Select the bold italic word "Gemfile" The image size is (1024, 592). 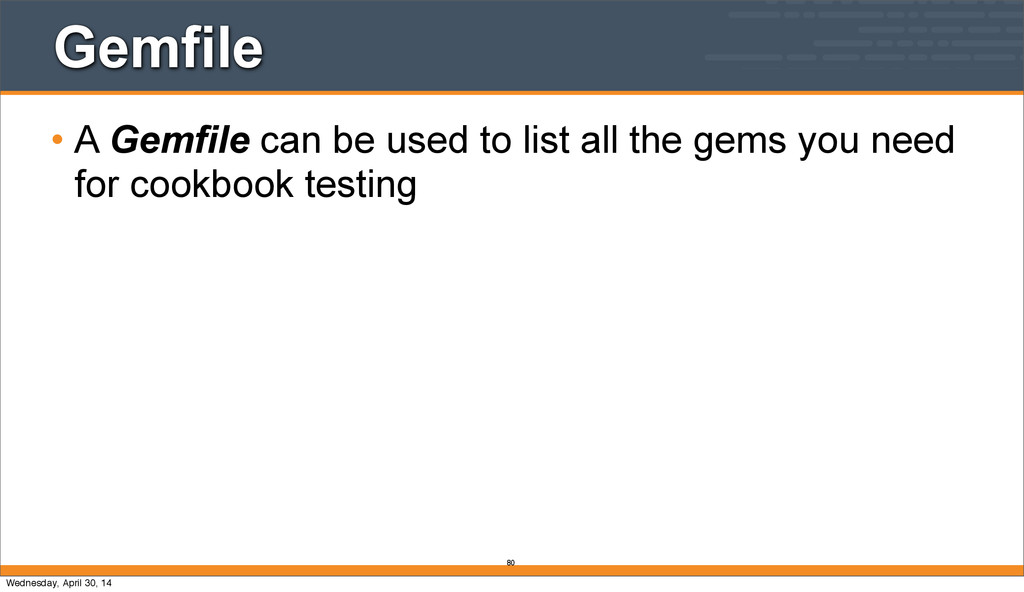(180, 143)
